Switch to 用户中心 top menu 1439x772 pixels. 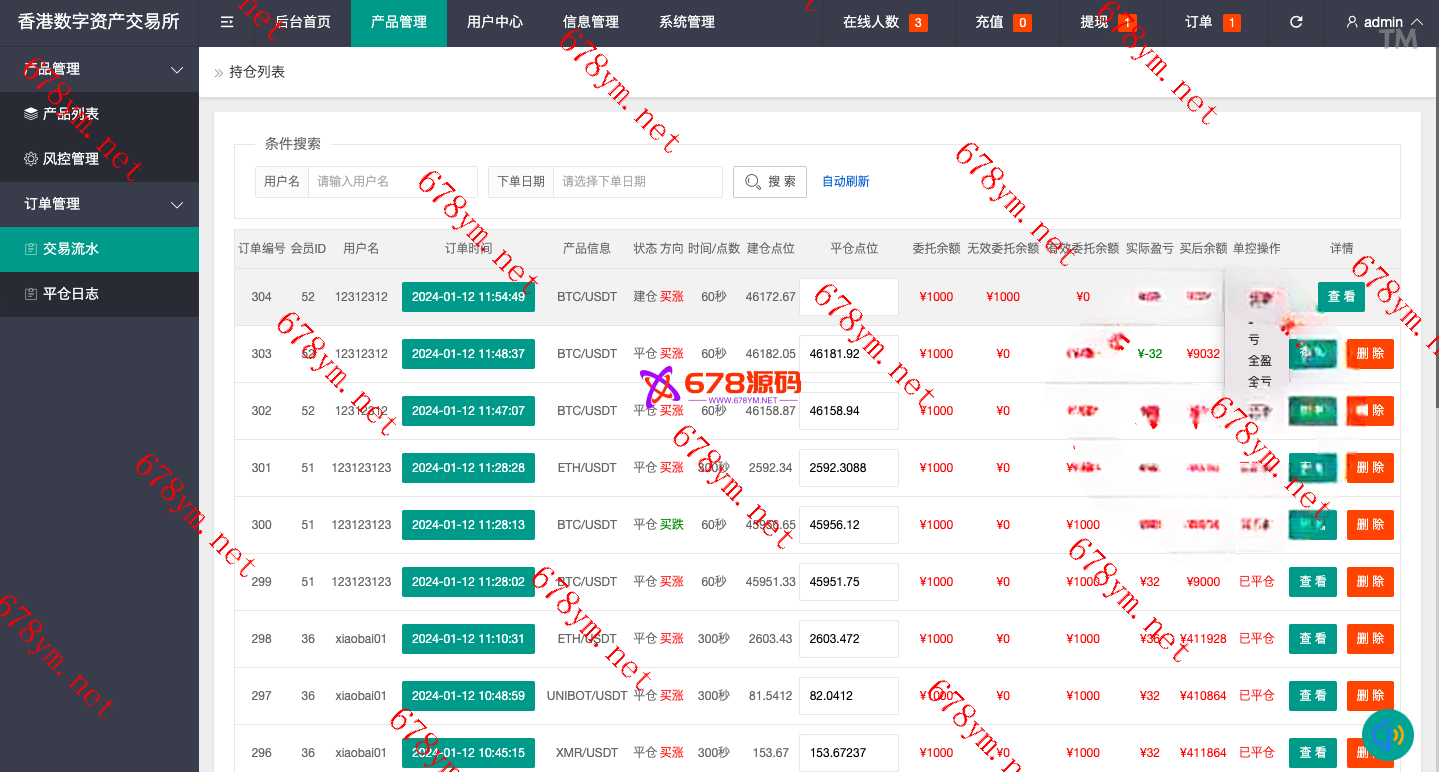tap(494, 22)
